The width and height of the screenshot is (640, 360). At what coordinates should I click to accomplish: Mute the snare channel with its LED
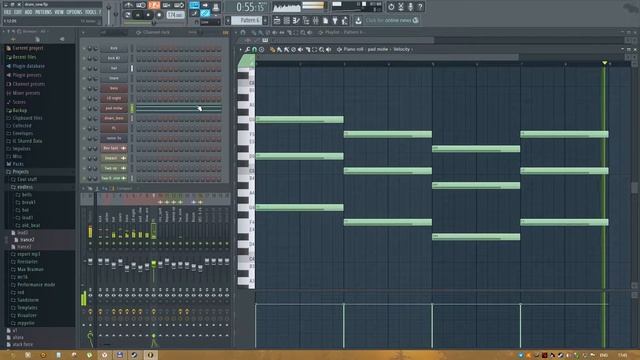pos(84,78)
